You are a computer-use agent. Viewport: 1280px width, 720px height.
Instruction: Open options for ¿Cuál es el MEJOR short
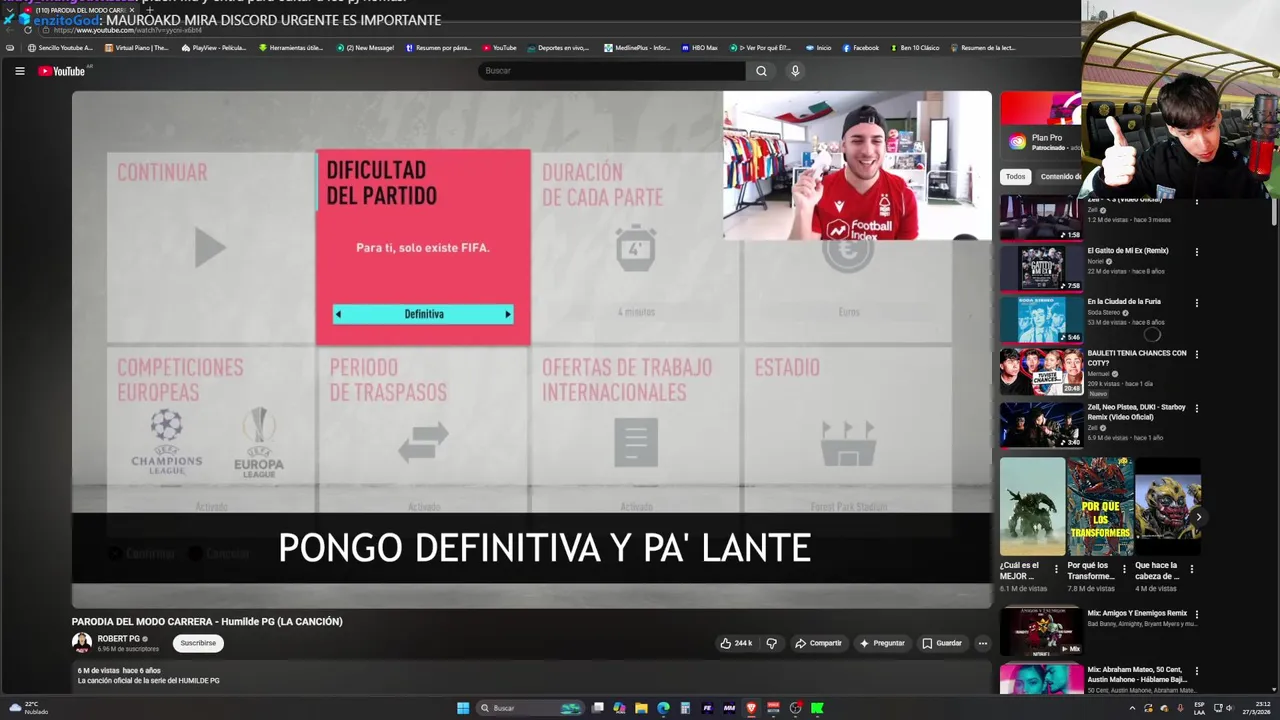1057,569
